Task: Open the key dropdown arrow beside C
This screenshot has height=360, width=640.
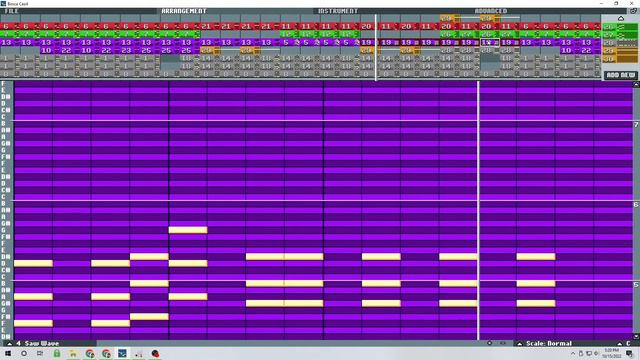Action: tap(620, 344)
